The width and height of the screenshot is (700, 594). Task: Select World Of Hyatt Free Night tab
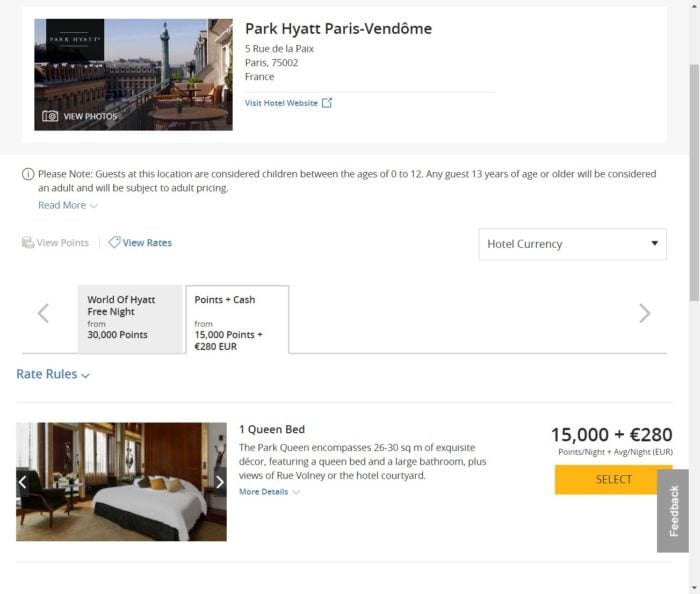pyautogui.click(x=130, y=319)
